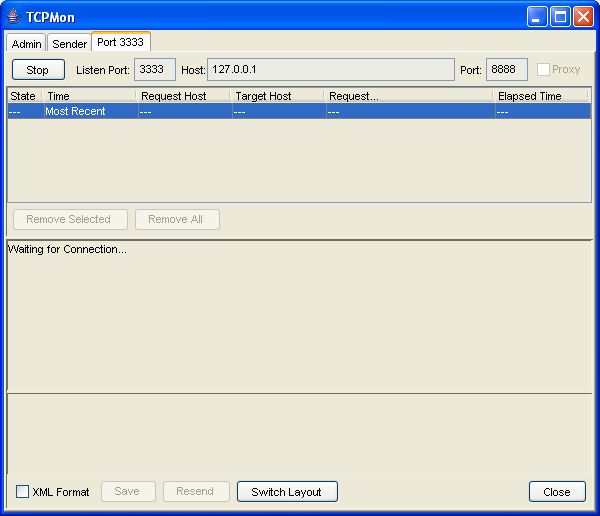Click the Waiting for Connection text pane
This screenshot has width=600, height=516.
click(300, 315)
